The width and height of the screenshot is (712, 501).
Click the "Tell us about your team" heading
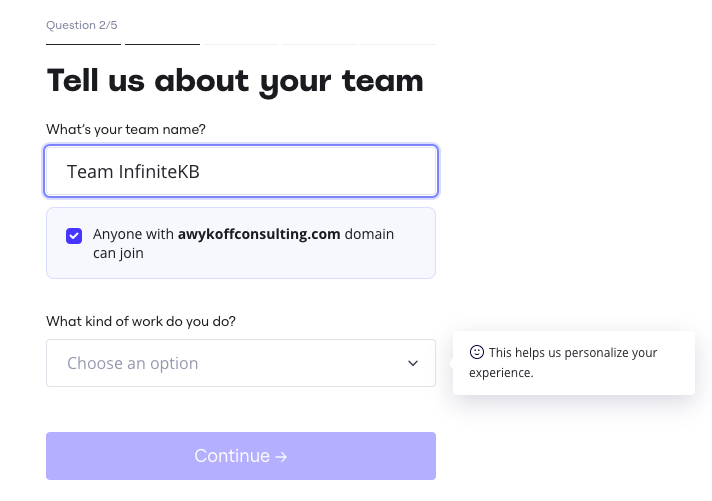click(x=235, y=80)
